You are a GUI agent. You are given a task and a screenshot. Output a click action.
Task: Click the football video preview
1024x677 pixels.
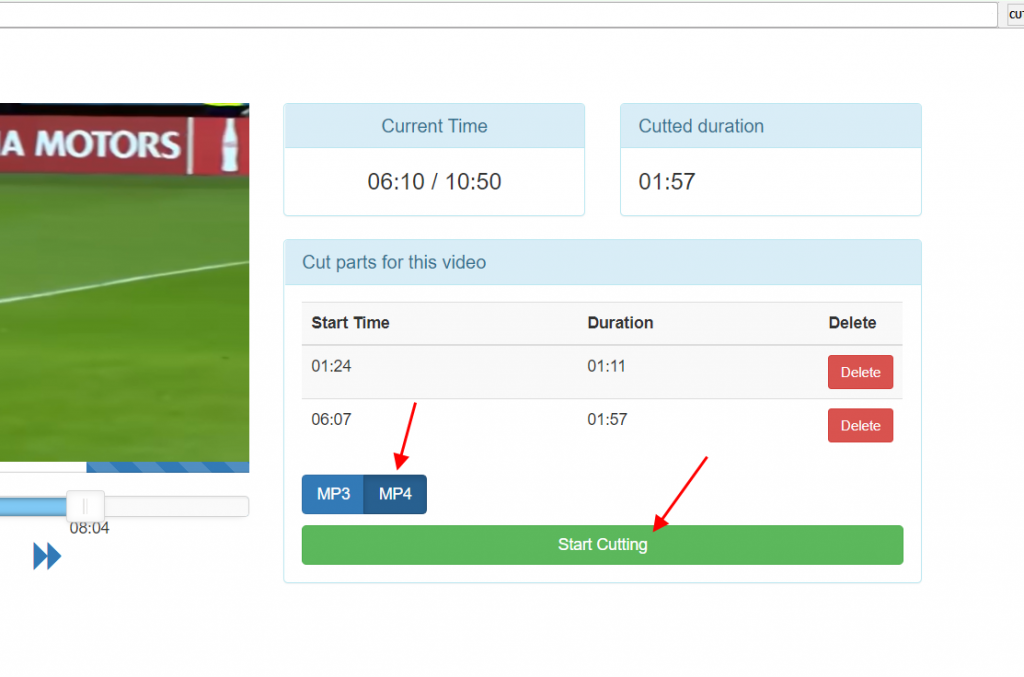point(124,282)
